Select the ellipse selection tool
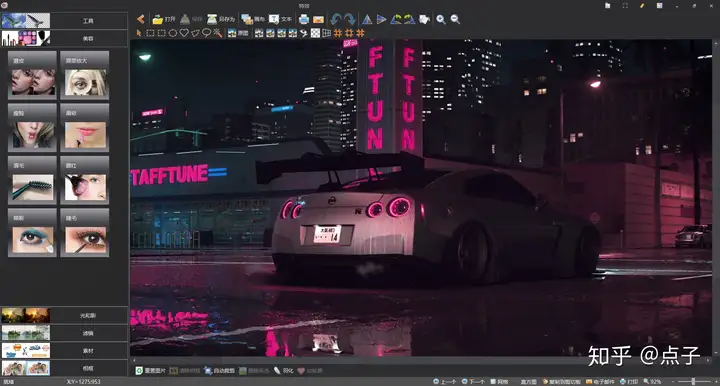The height and width of the screenshot is (386, 720). [173, 33]
